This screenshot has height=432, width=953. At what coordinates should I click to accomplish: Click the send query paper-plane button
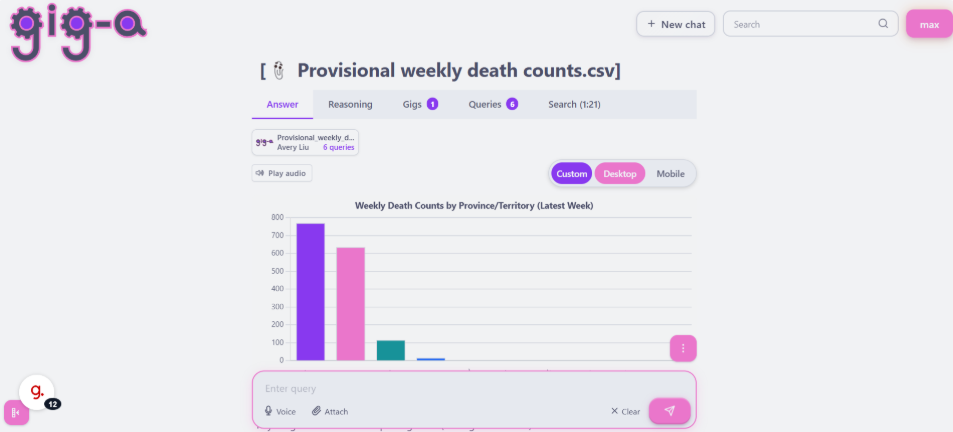pyautogui.click(x=669, y=411)
